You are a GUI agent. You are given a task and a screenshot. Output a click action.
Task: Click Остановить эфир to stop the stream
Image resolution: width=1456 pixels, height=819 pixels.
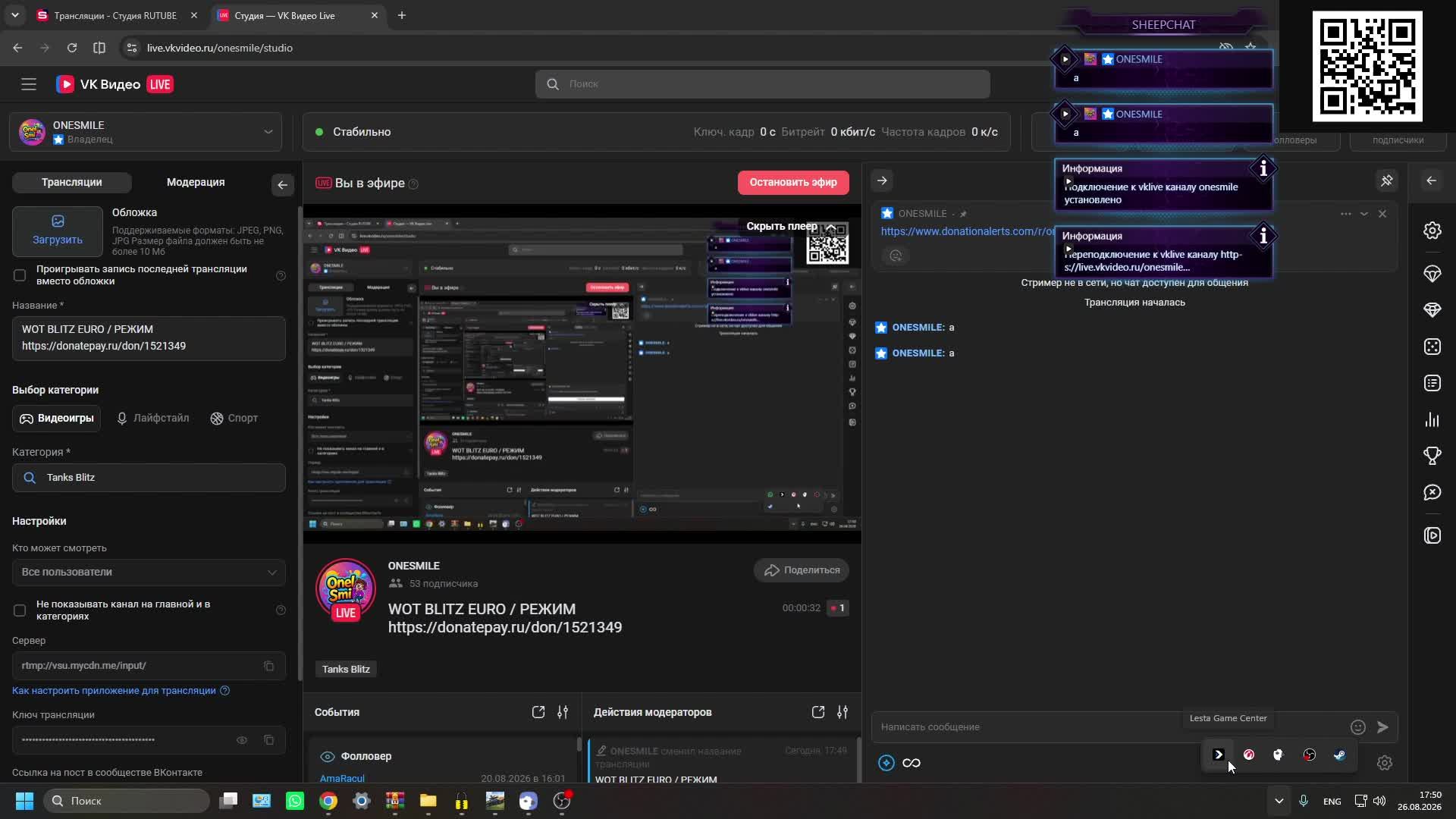pyautogui.click(x=793, y=183)
